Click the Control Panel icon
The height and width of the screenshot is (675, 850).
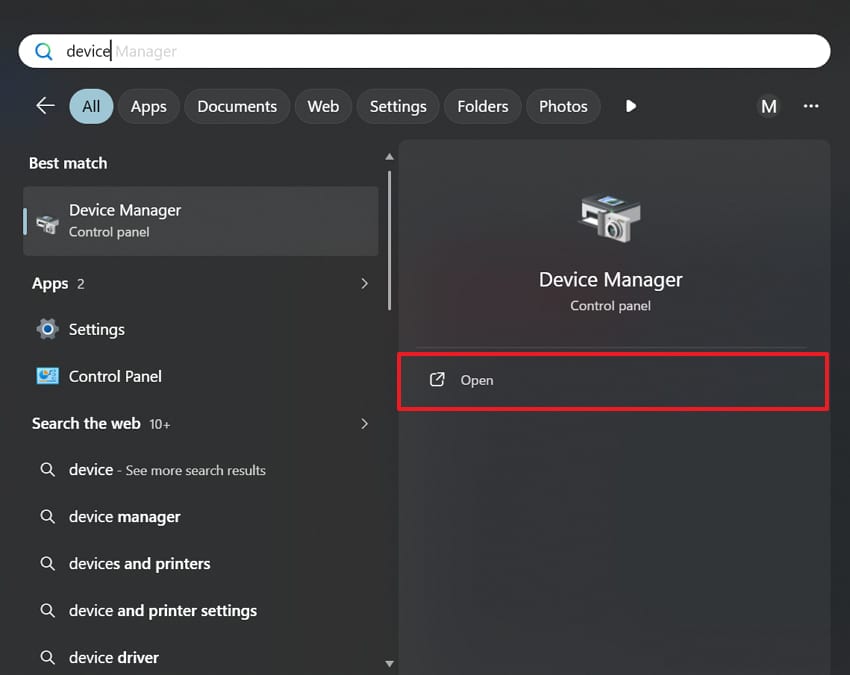47,376
